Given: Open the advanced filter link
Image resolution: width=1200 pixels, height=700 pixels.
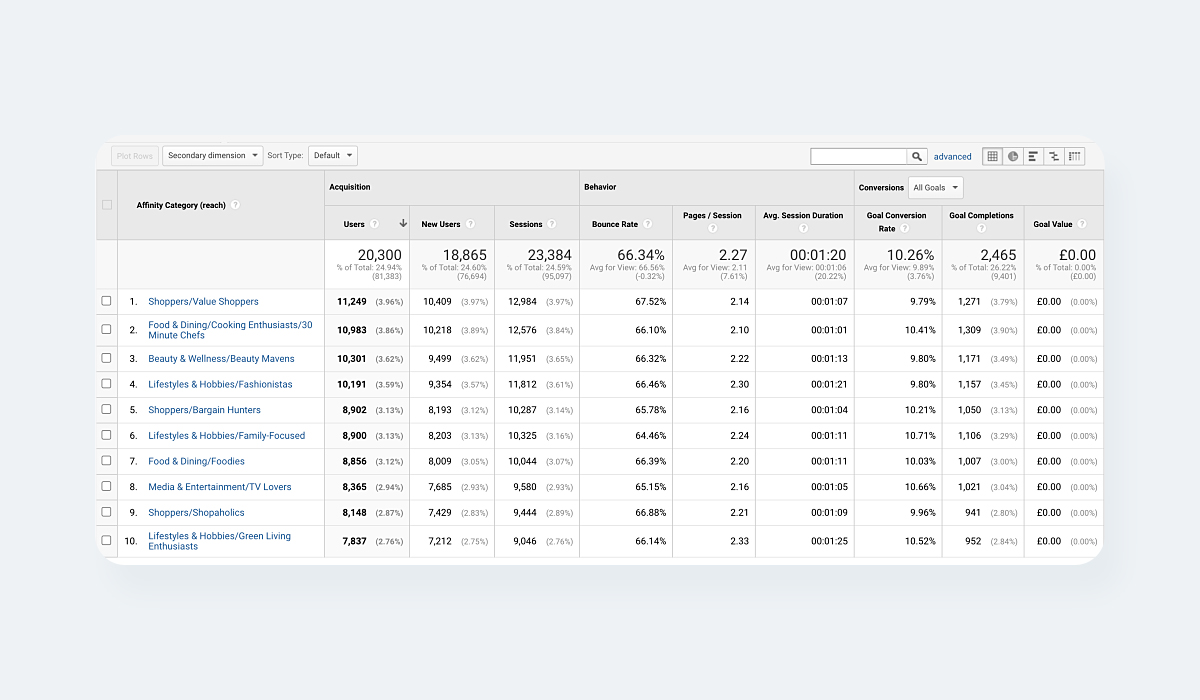Looking at the screenshot, I should coord(953,156).
